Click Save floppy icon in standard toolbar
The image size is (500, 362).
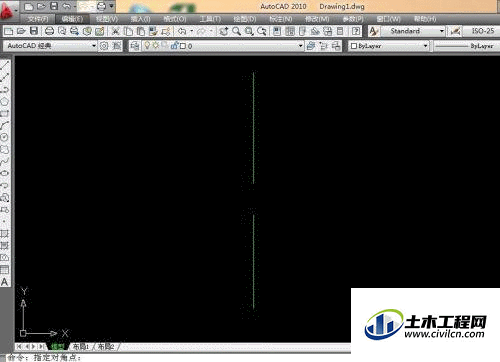pyautogui.click(x=34, y=31)
